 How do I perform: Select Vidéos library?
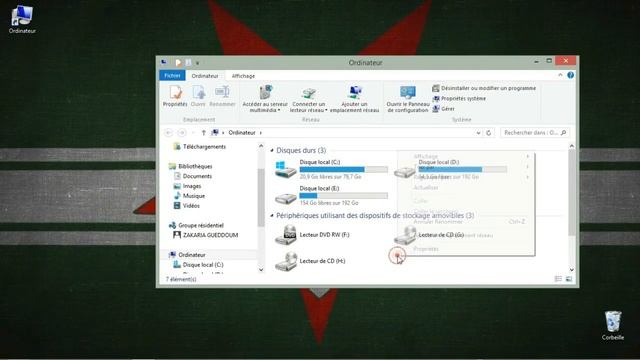(x=187, y=205)
